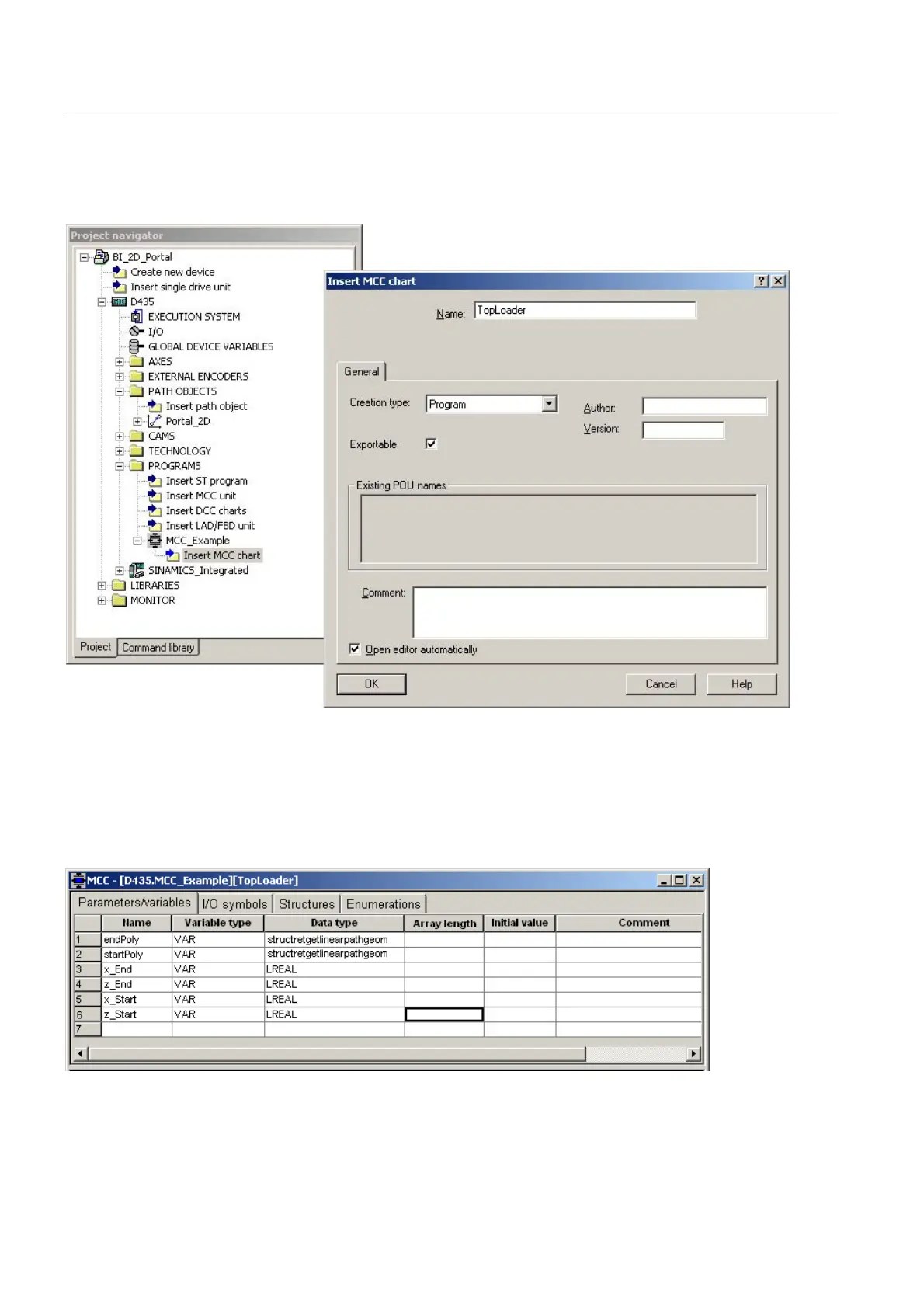Screen dimensions: 924x1308
Task: Open the Creation type dropdown
Action: click(x=550, y=404)
